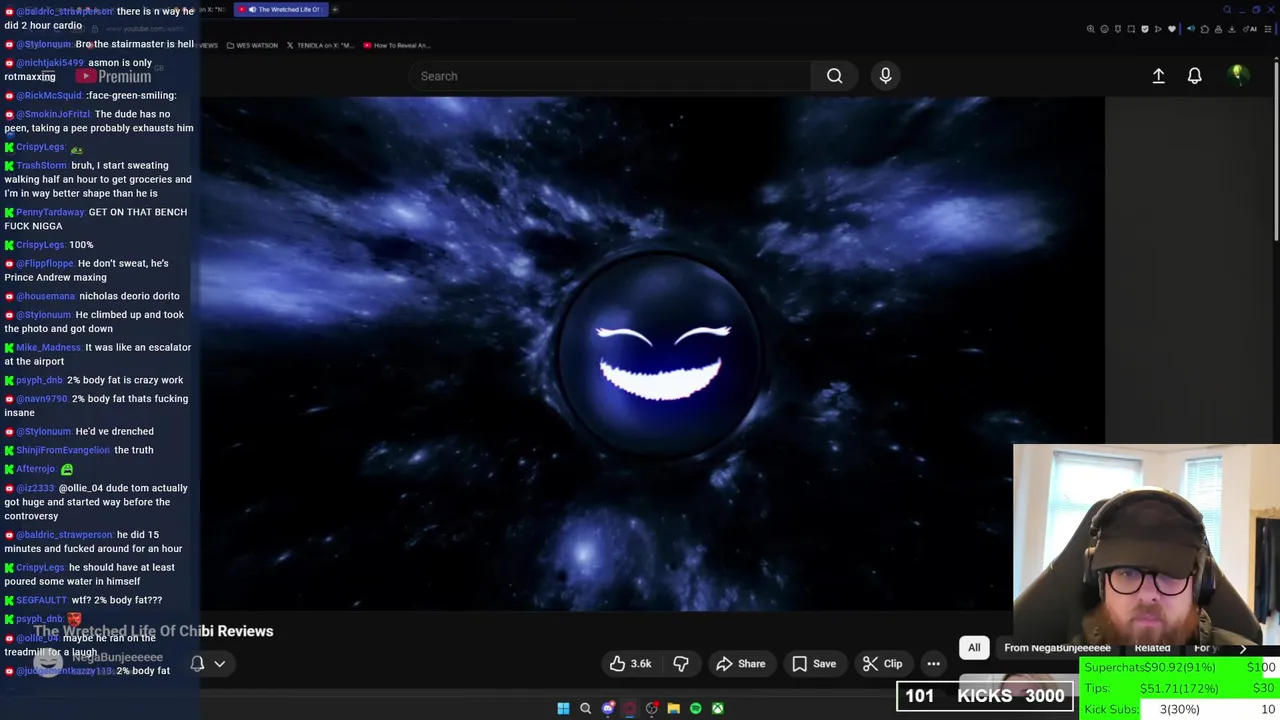
Task: Open the upload/create video icon
Action: pyautogui.click(x=1158, y=76)
